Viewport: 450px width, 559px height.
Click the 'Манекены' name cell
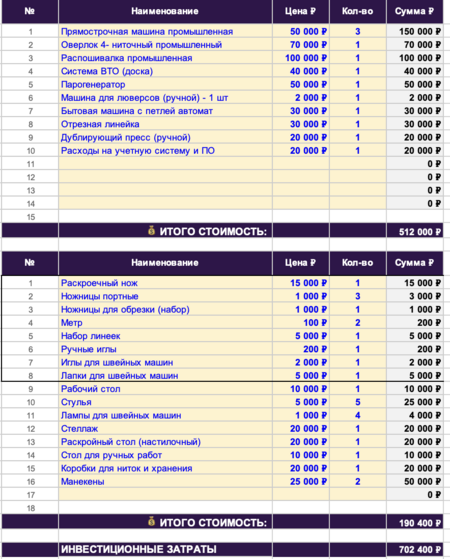(x=165, y=481)
